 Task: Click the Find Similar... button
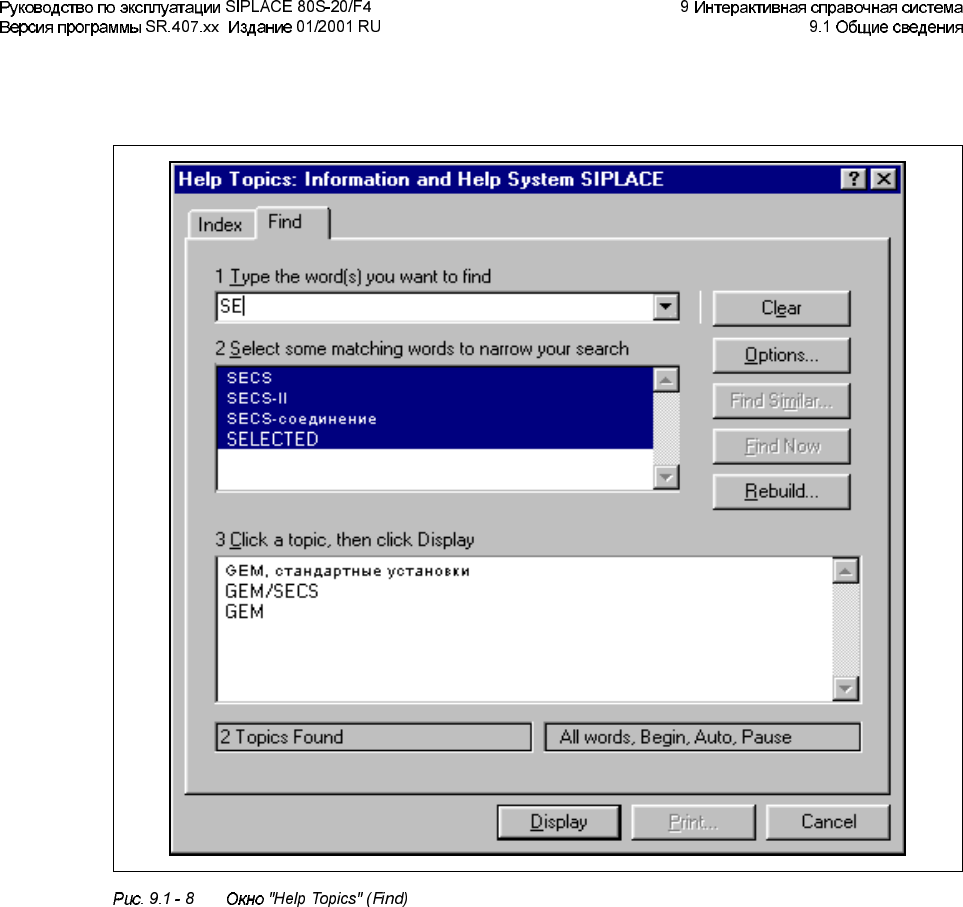pyautogui.click(x=781, y=401)
